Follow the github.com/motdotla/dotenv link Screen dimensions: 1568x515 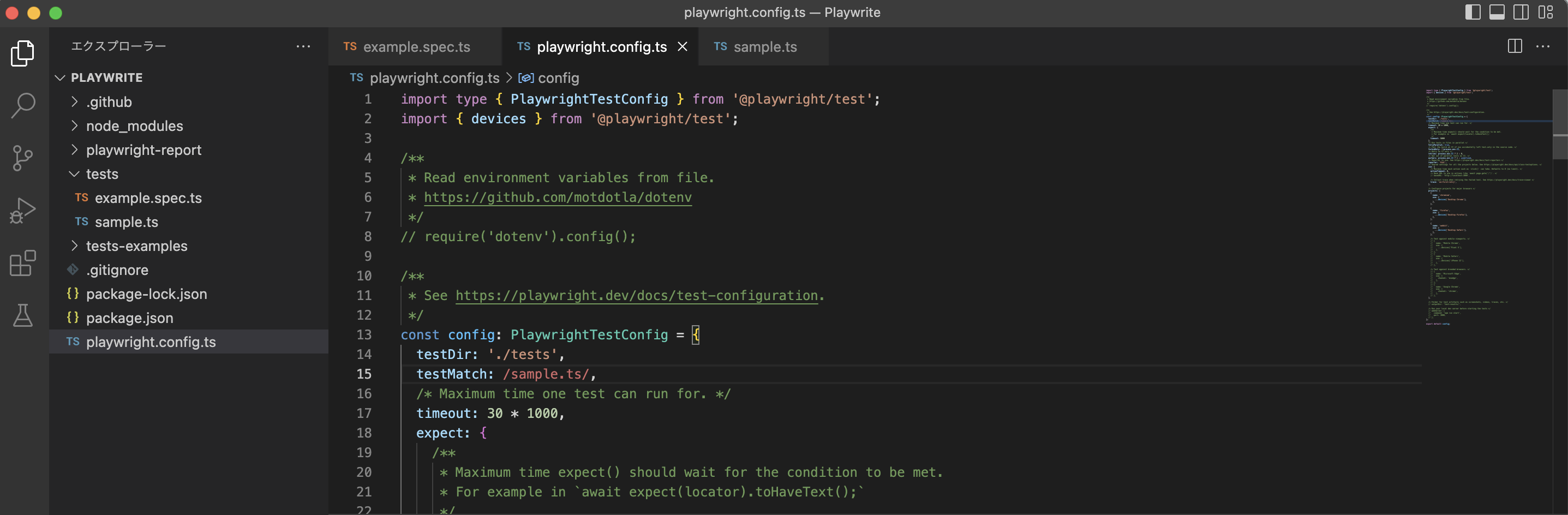point(558,197)
